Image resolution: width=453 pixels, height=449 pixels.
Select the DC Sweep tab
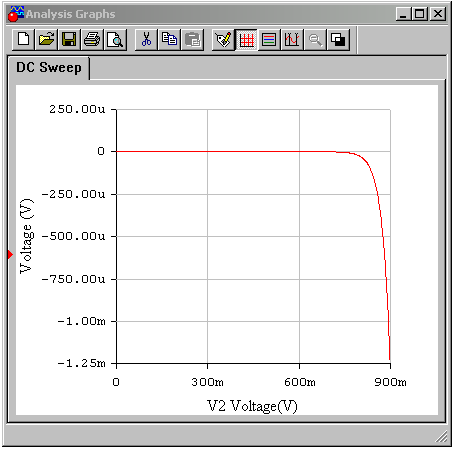pos(49,68)
